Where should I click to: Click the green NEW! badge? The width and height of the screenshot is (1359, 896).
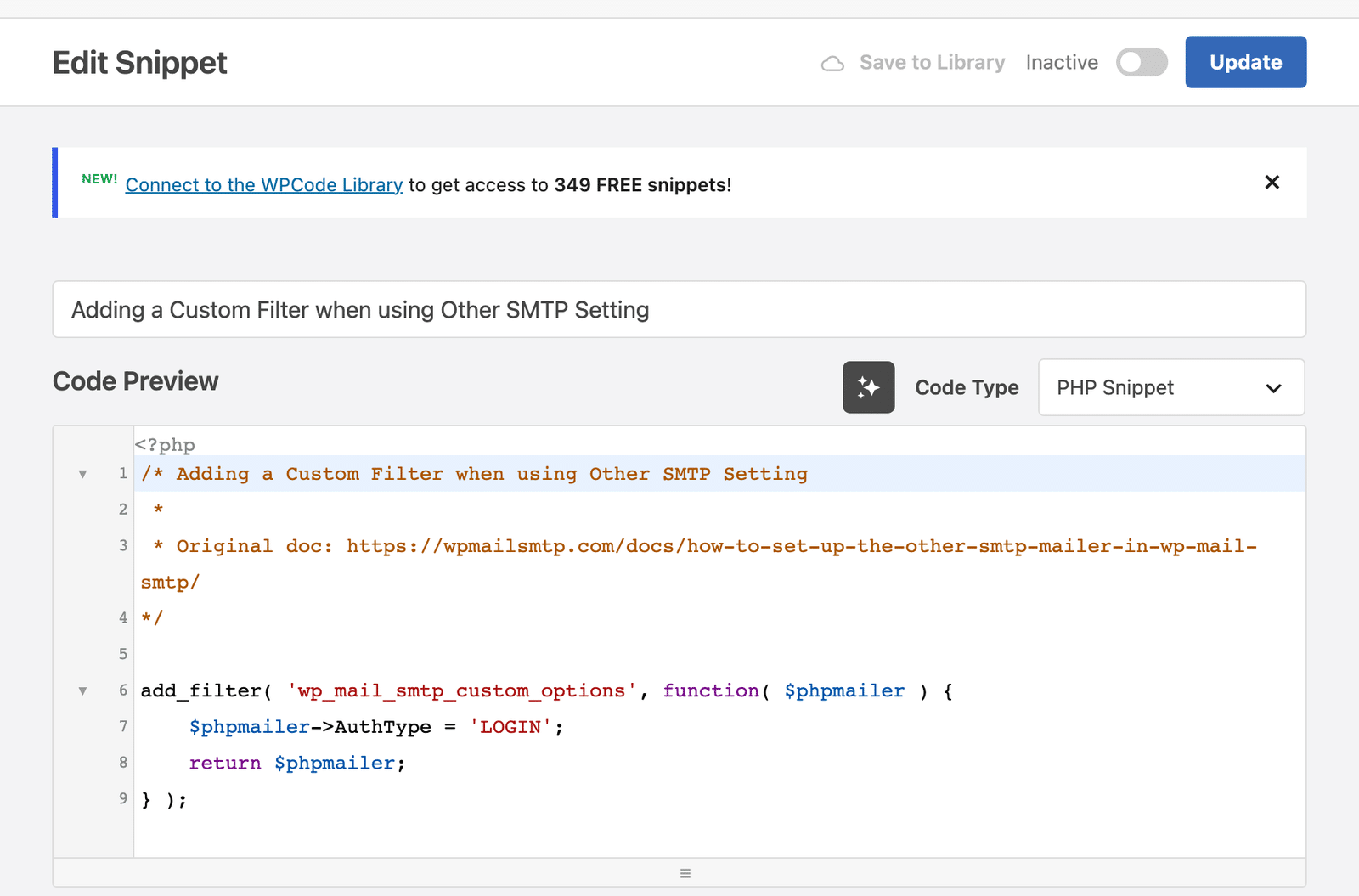click(x=99, y=178)
